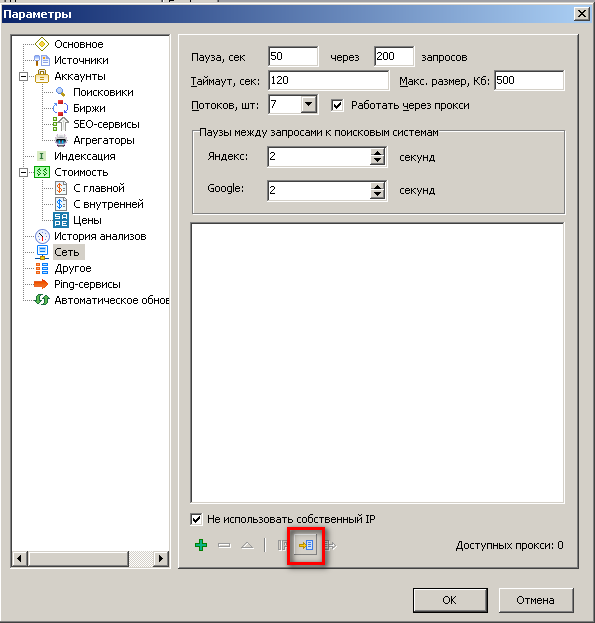The height and width of the screenshot is (623, 595).
Task: Close the Параметры dialog
Action: tap(581, 14)
